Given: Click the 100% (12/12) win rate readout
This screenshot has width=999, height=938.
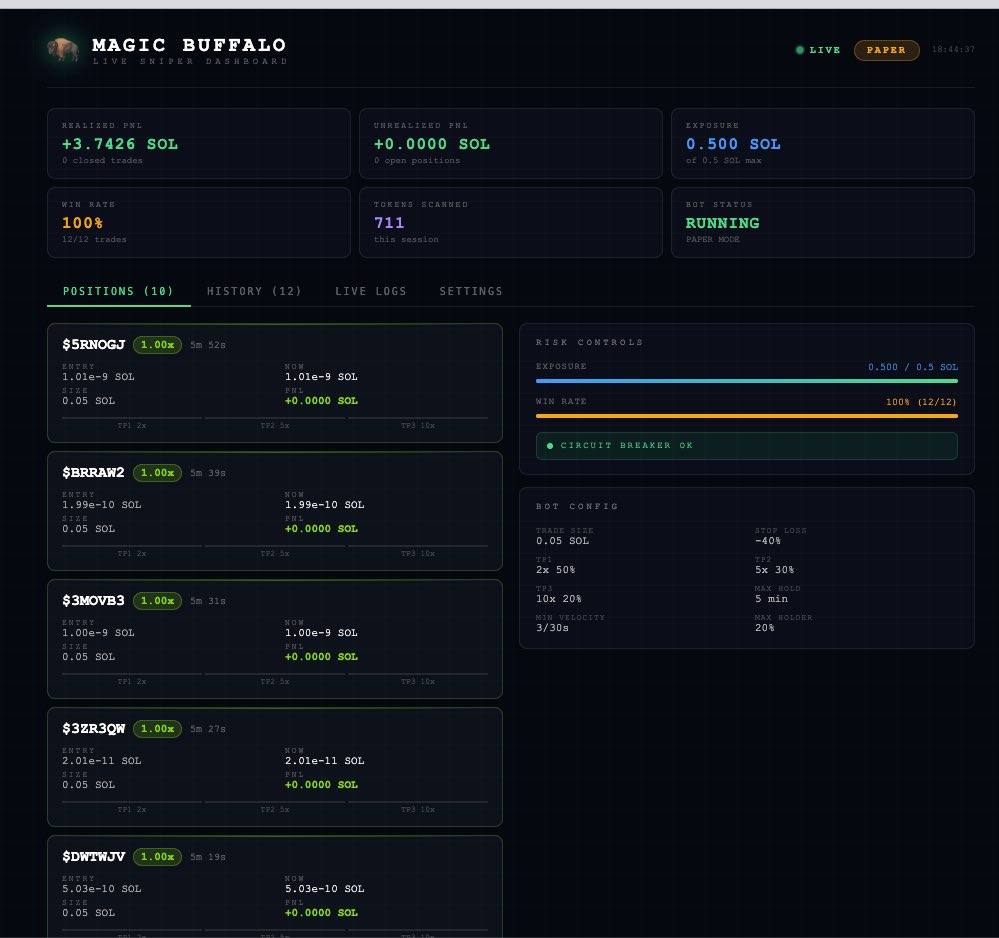Looking at the screenshot, I should click(921, 402).
